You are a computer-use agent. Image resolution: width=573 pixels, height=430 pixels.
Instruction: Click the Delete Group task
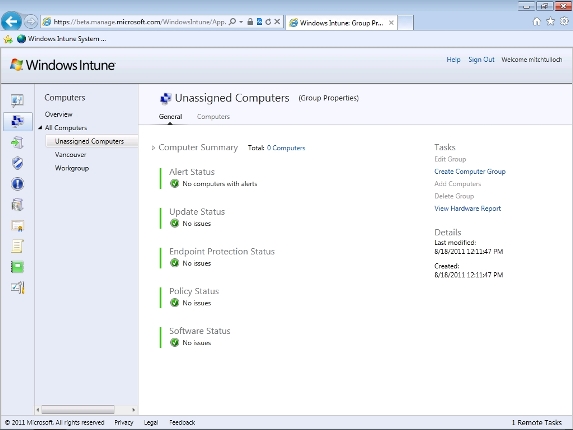454,196
